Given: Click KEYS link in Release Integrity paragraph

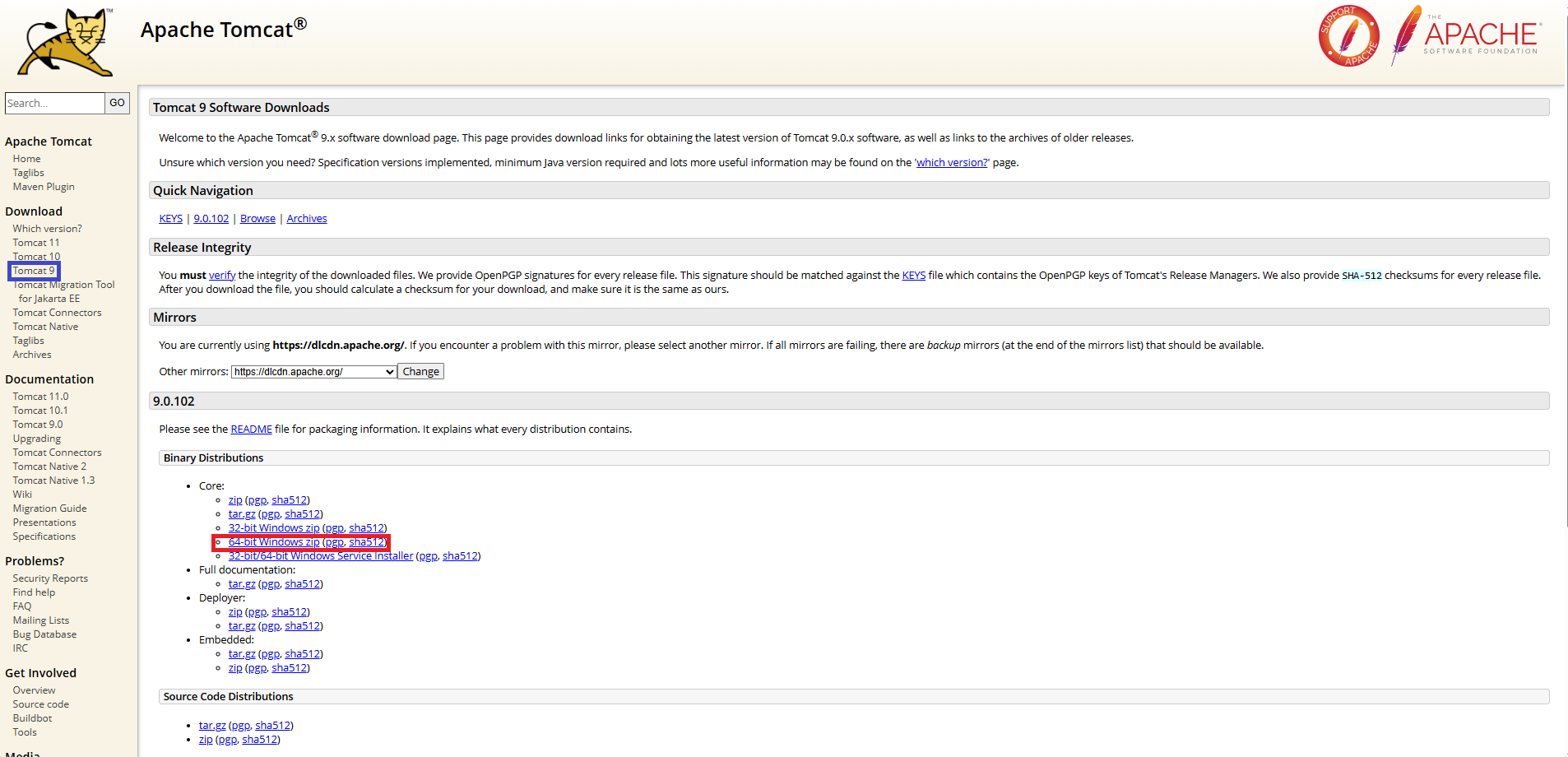Looking at the screenshot, I should click(x=914, y=276).
